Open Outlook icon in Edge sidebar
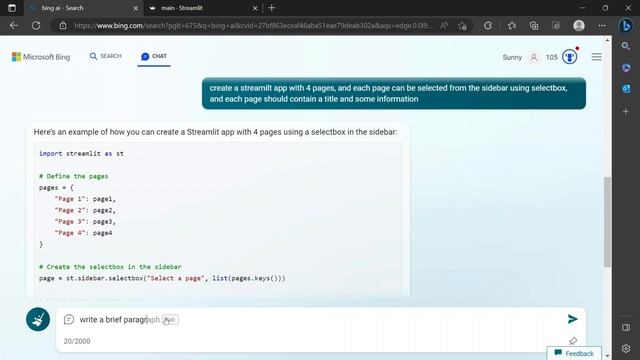 click(626, 89)
